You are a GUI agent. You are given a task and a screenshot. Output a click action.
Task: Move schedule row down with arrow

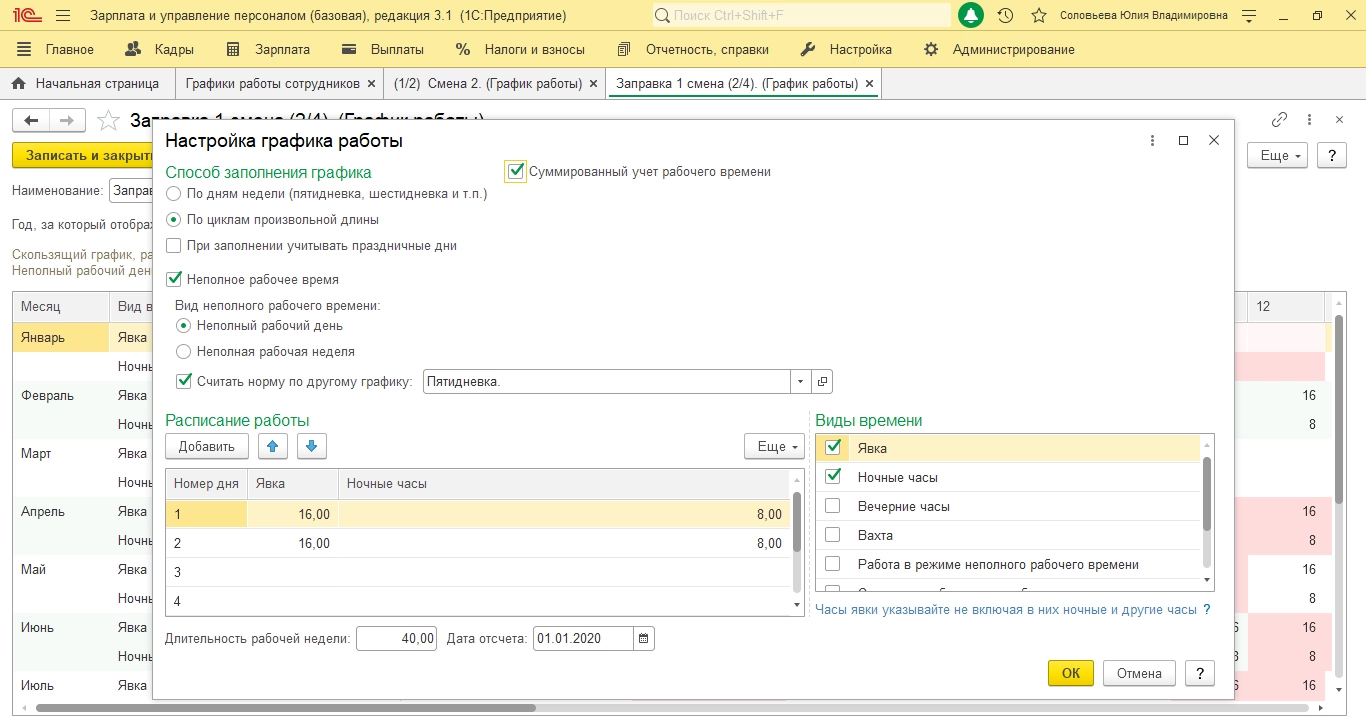coord(311,446)
